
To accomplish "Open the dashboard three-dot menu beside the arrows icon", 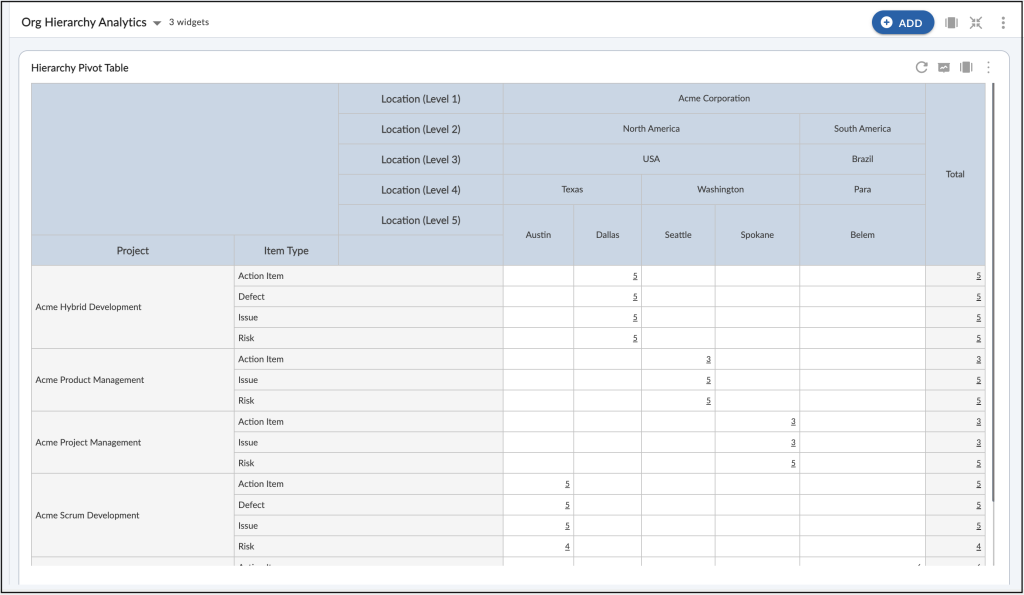I will pos(1003,23).
